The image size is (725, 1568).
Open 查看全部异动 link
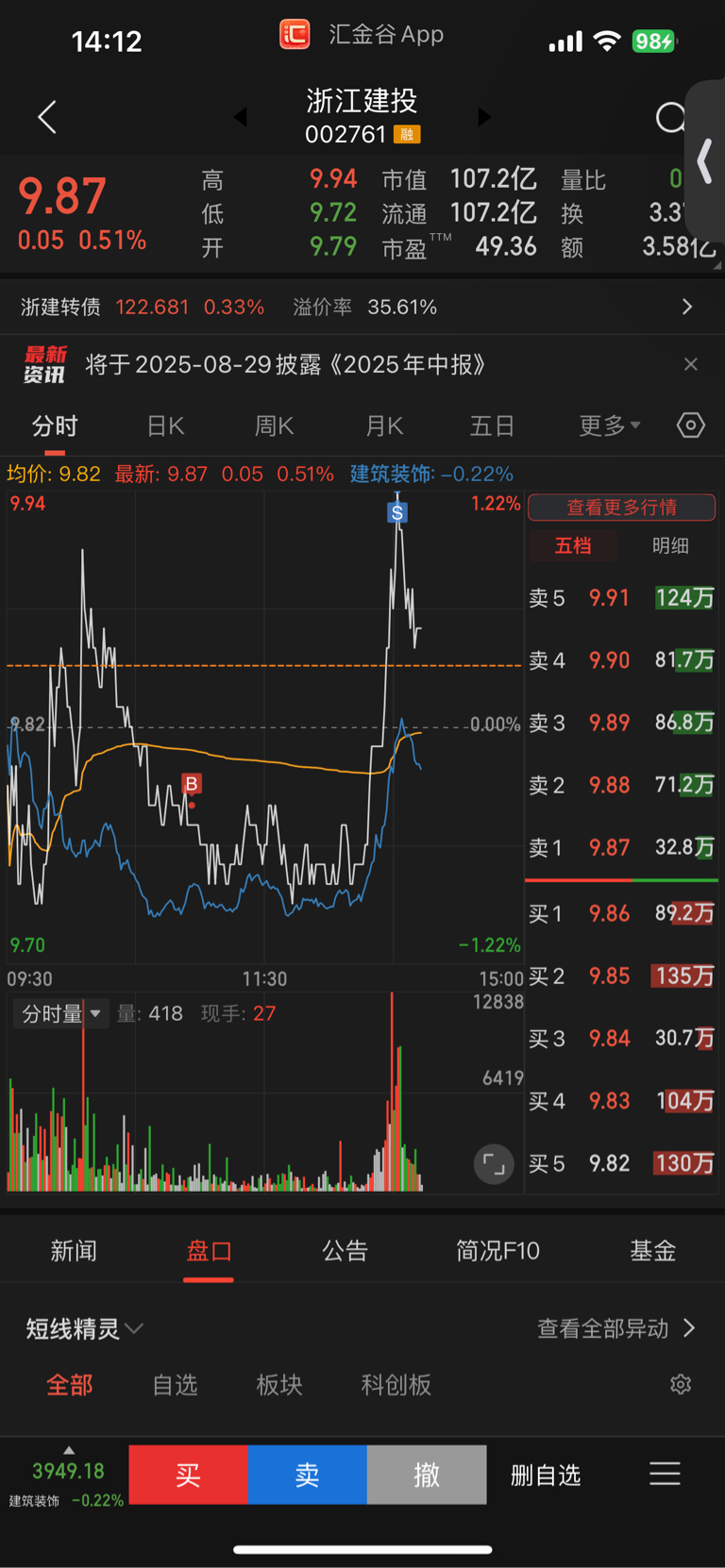point(616,1328)
